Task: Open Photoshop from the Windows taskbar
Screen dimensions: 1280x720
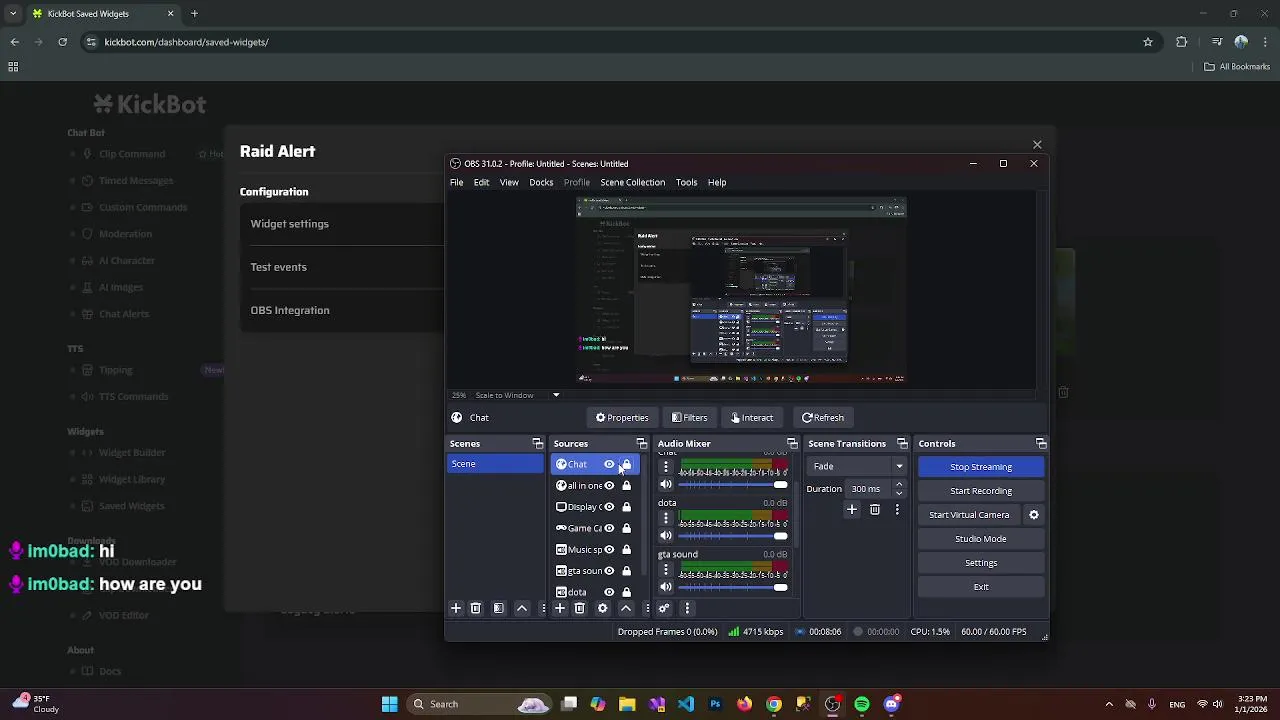Action: 715,704
